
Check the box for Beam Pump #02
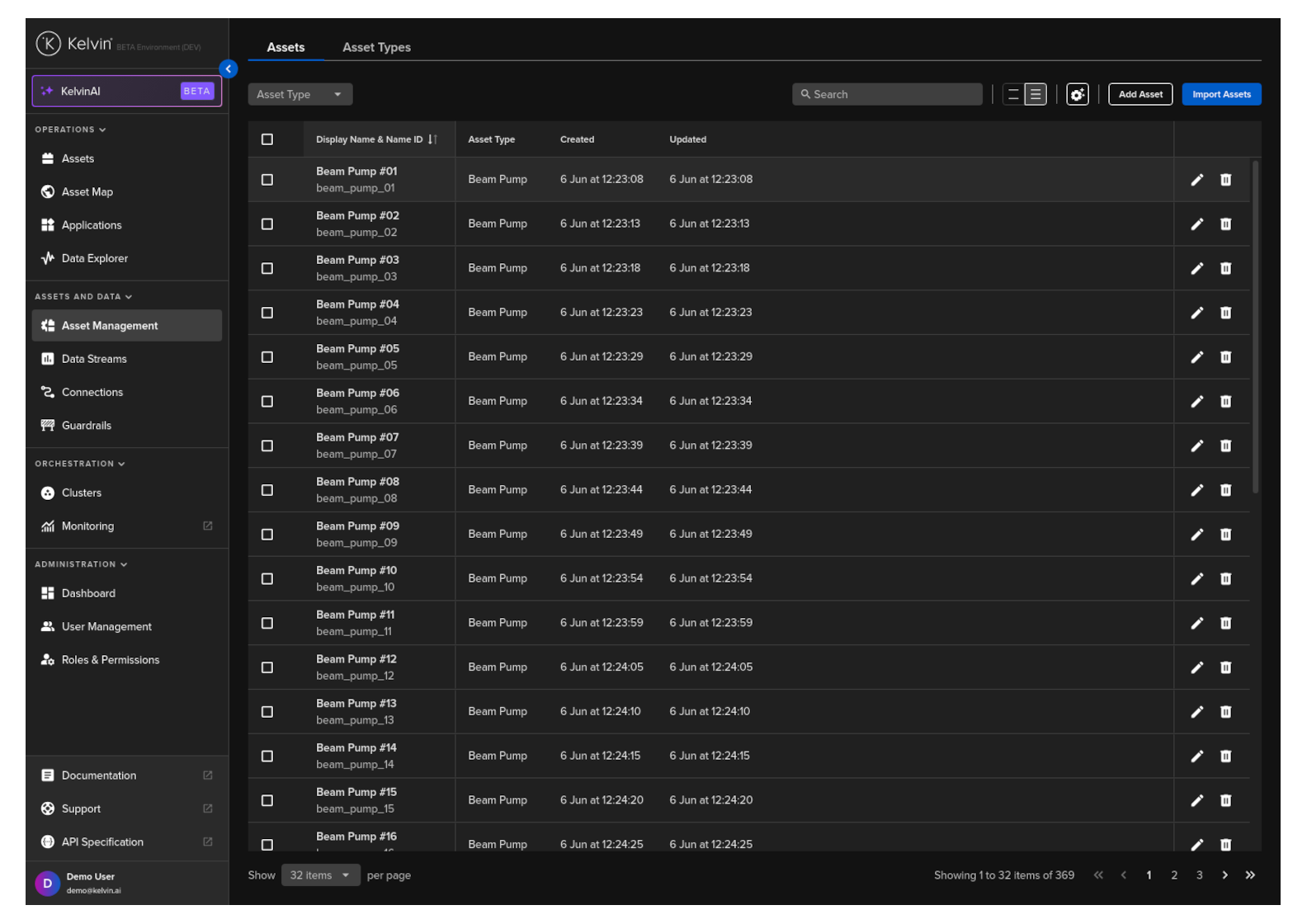point(267,224)
